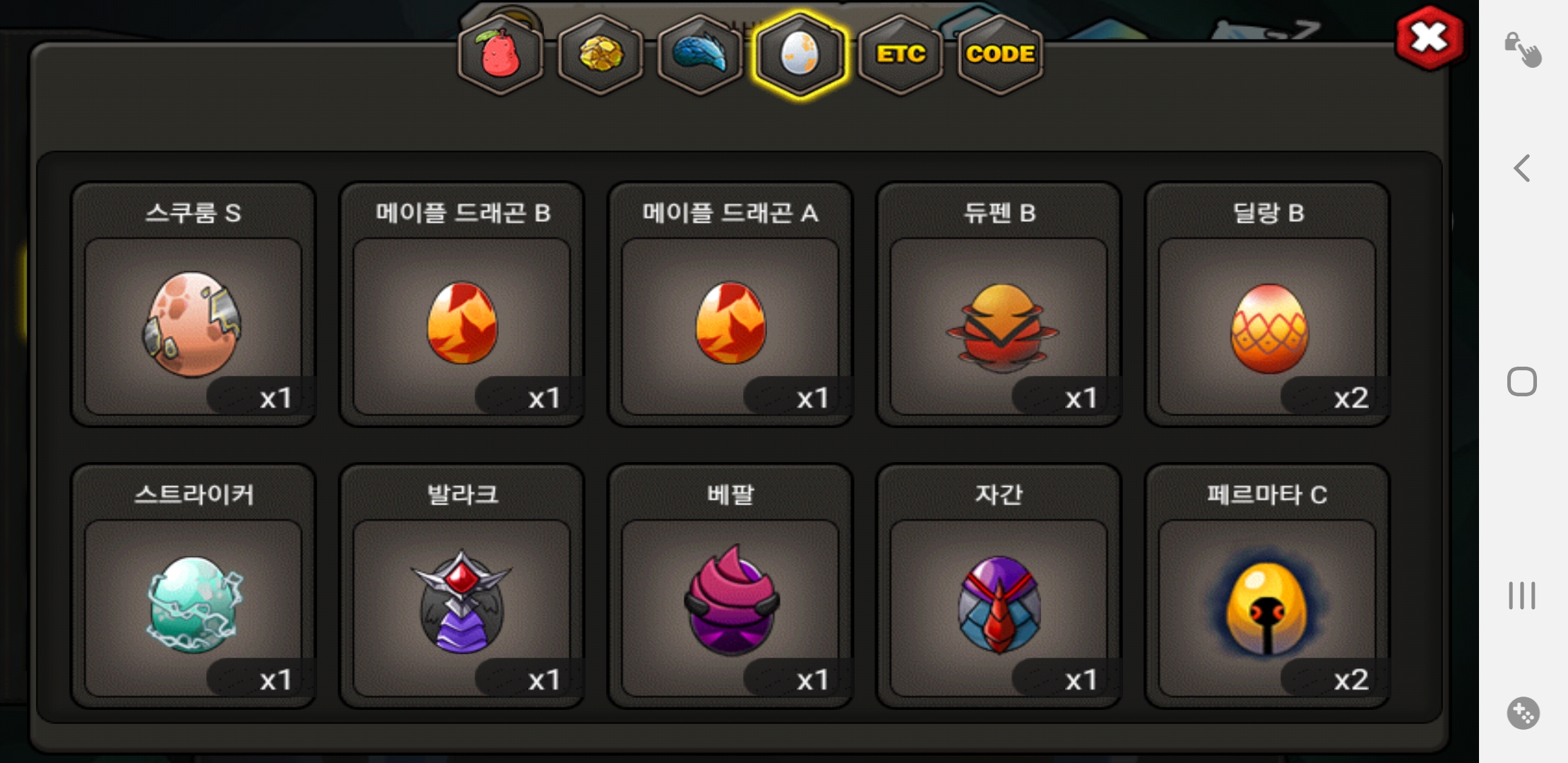Select the highlighted egg tab
The height and width of the screenshot is (763, 1568).
(800, 54)
